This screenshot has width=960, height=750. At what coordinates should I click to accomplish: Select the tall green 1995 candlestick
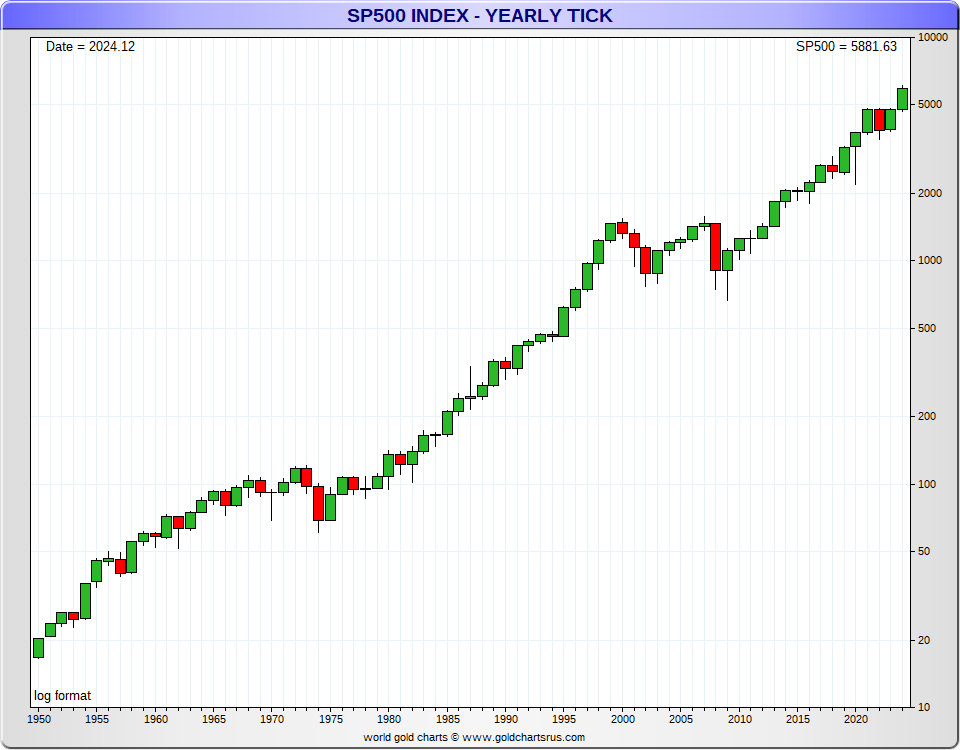point(564,321)
